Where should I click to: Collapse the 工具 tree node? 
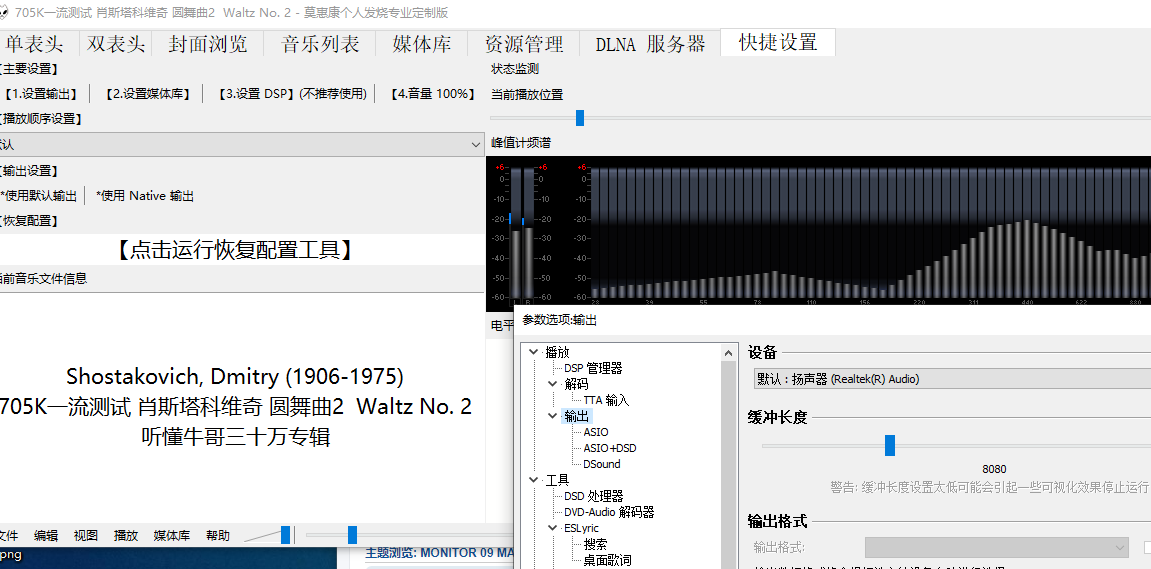click(533, 480)
